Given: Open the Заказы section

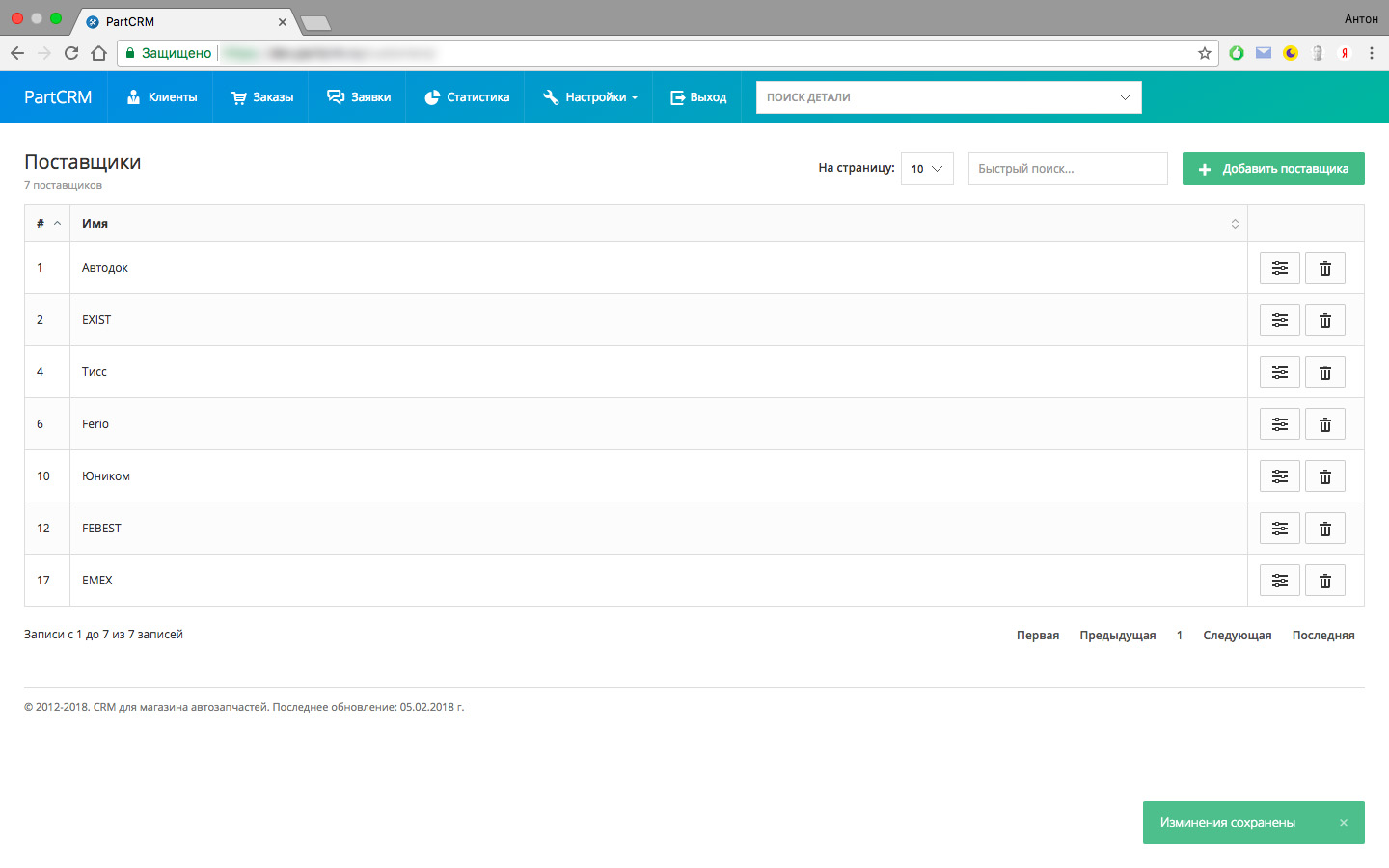Looking at the screenshot, I should [262, 97].
